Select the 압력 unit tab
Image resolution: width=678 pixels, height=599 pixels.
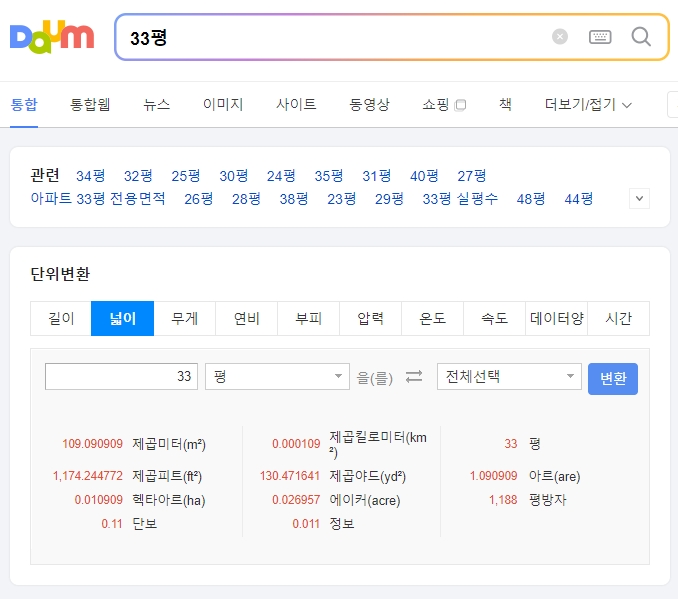(x=371, y=318)
